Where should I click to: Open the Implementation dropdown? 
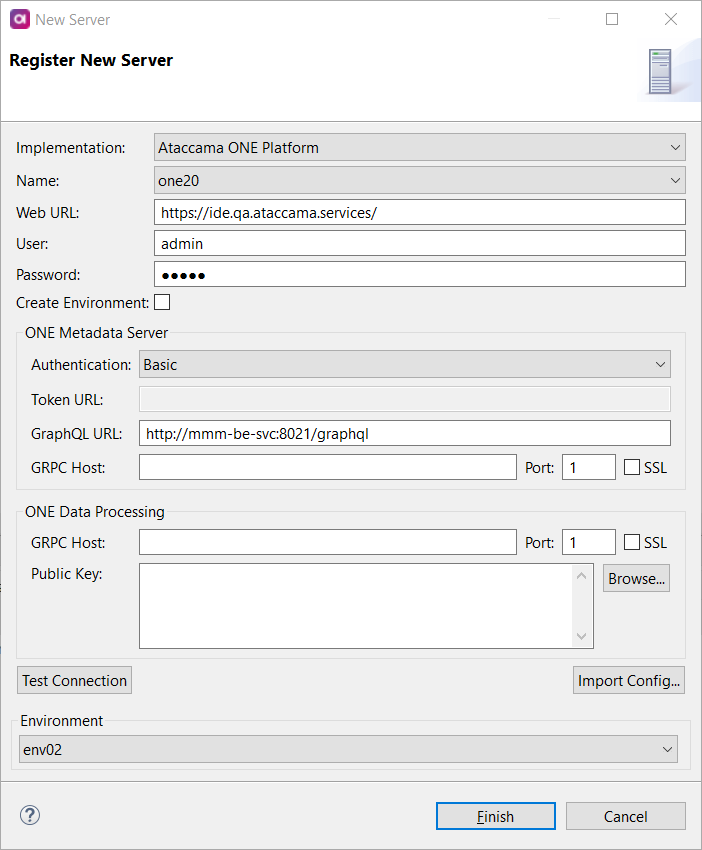674,147
